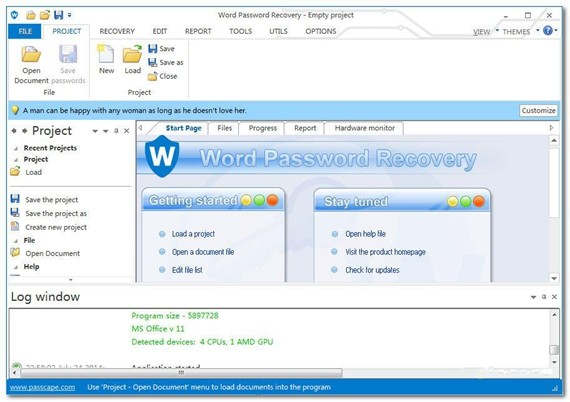The height and width of the screenshot is (402, 570).
Task: Expand the Help section in sidebar
Action: click(16, 267)
